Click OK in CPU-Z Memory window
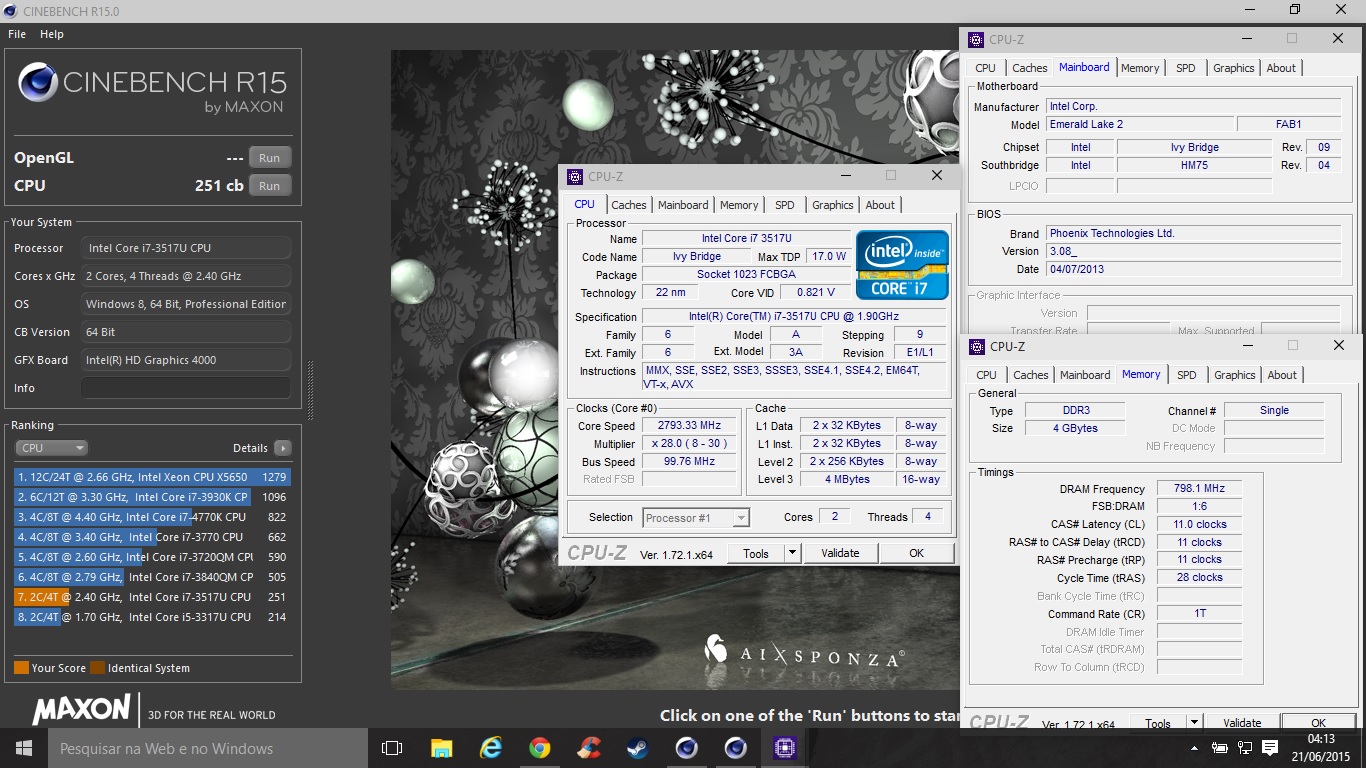The image size is (1366, 768). tap(1318, 722)
